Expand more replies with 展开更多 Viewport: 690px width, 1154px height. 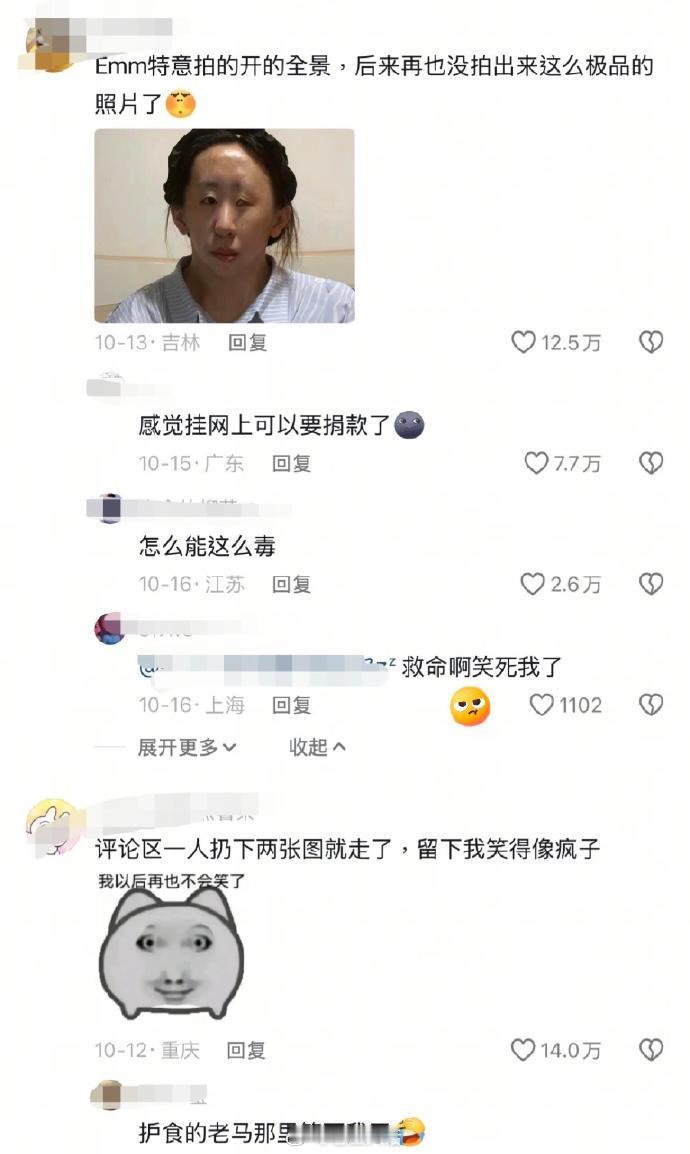click(187, 747)
